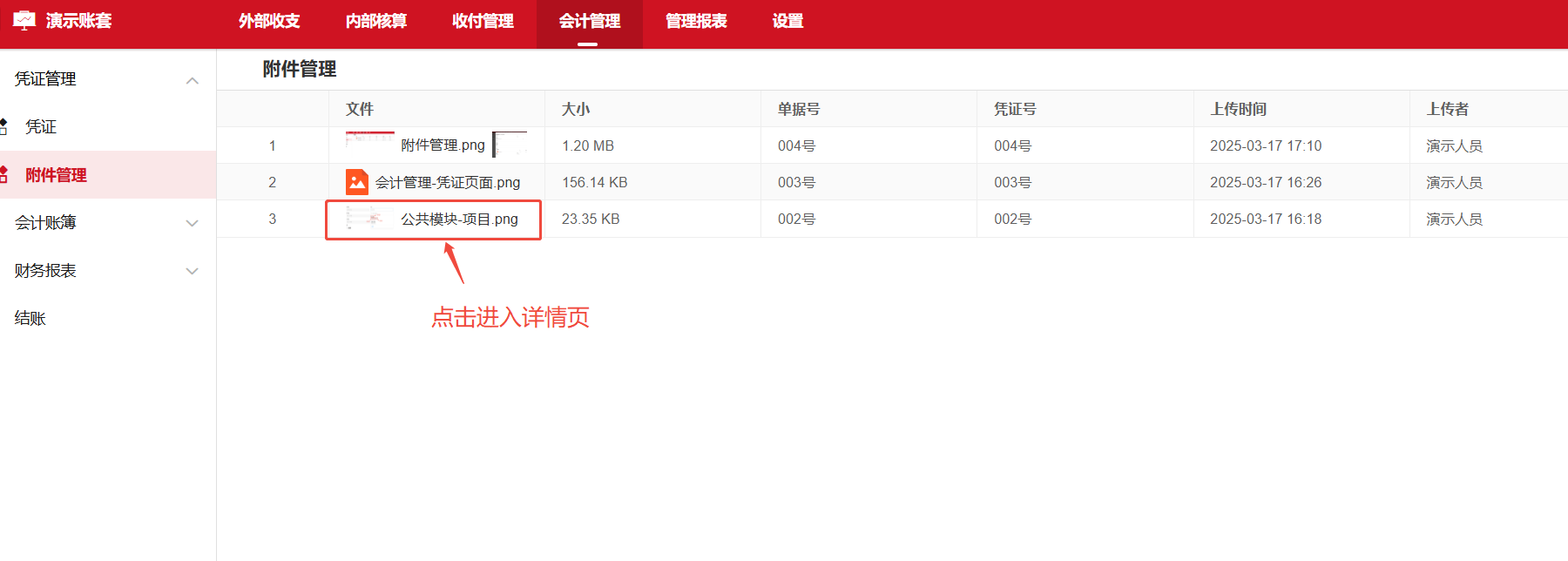Go to the 收付管理 tab
This screenshot has width=1568, height=561.
(483, 21)
